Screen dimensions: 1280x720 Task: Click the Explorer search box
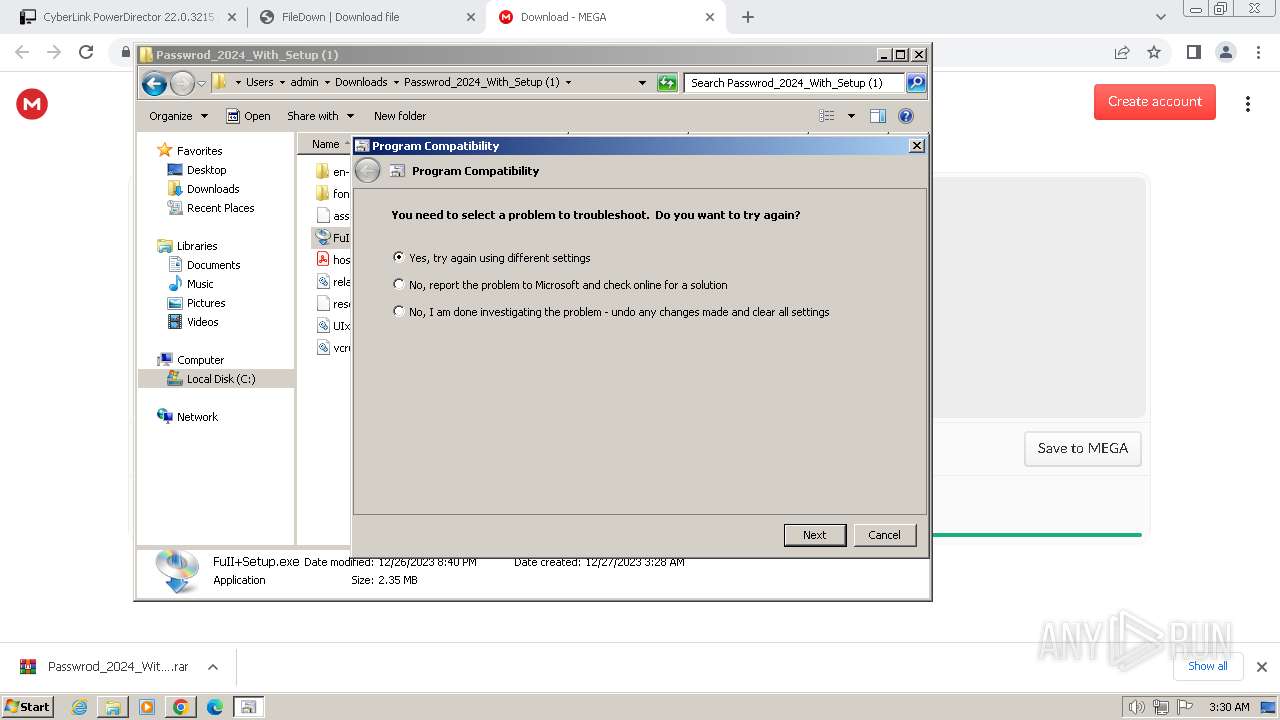[795, 83]
